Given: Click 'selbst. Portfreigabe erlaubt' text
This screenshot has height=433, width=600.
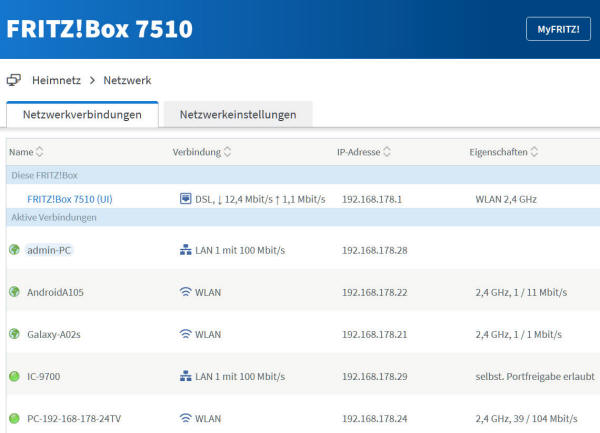Looking at the screenshot, I should point(535,376).
